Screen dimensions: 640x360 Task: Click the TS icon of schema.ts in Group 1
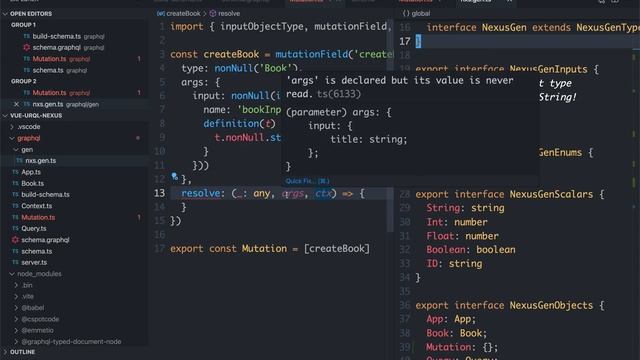pyautogui.click(x=27, y=71)
